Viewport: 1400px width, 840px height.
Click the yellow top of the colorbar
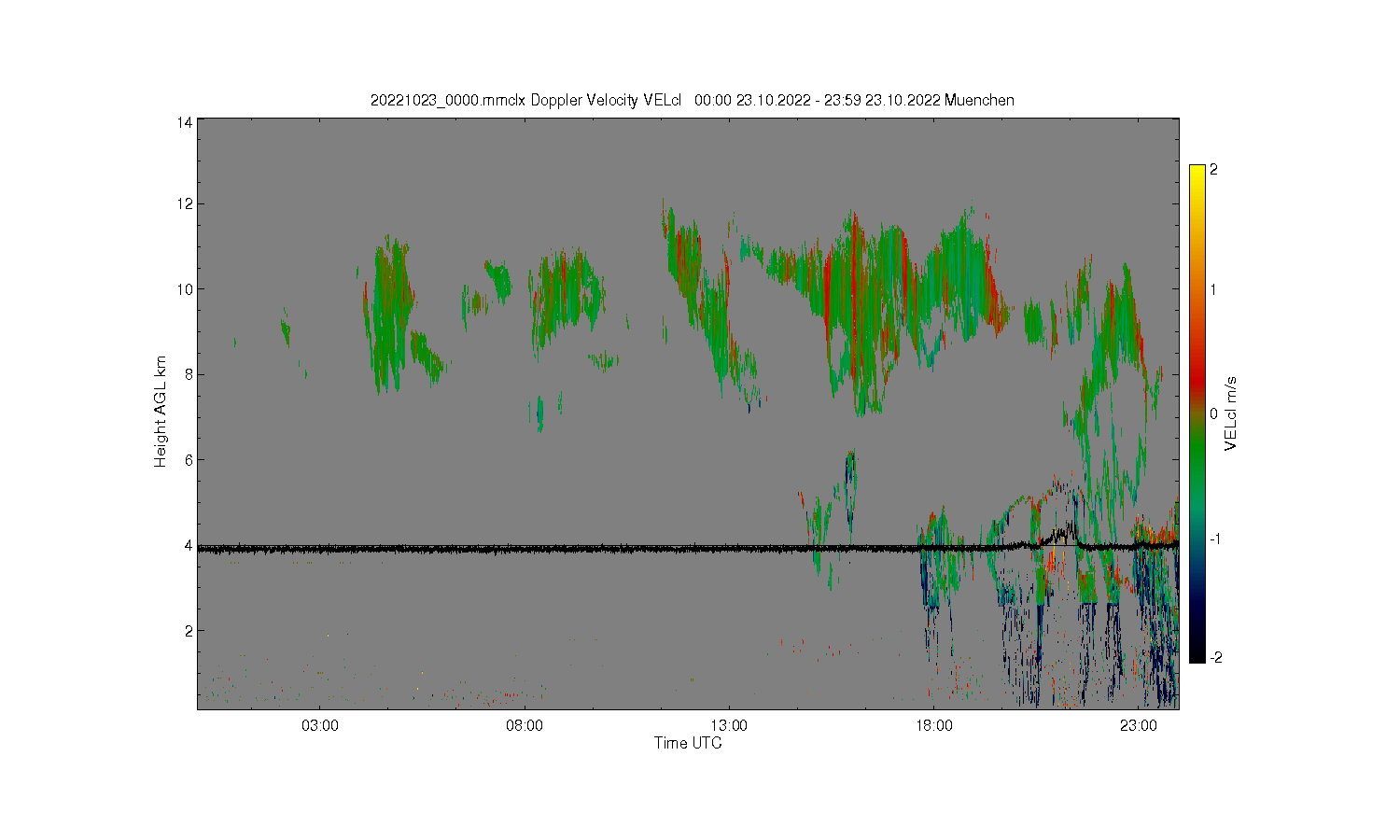(x=1197, y=174)
